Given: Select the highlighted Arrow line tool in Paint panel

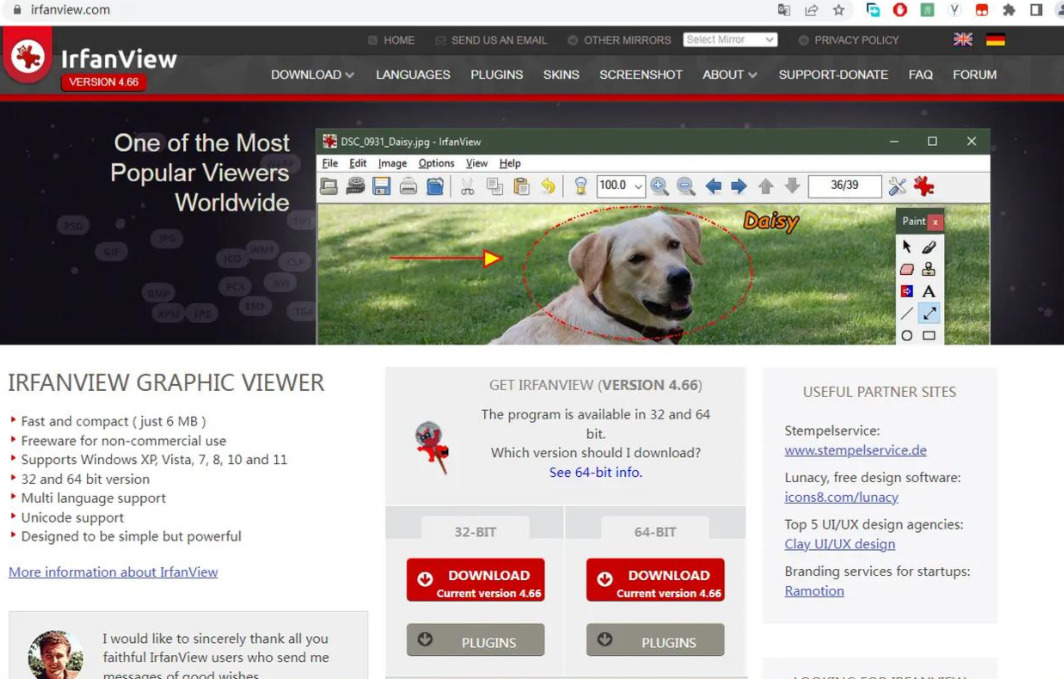Looking at the screenshot, I should coord(929,313).
